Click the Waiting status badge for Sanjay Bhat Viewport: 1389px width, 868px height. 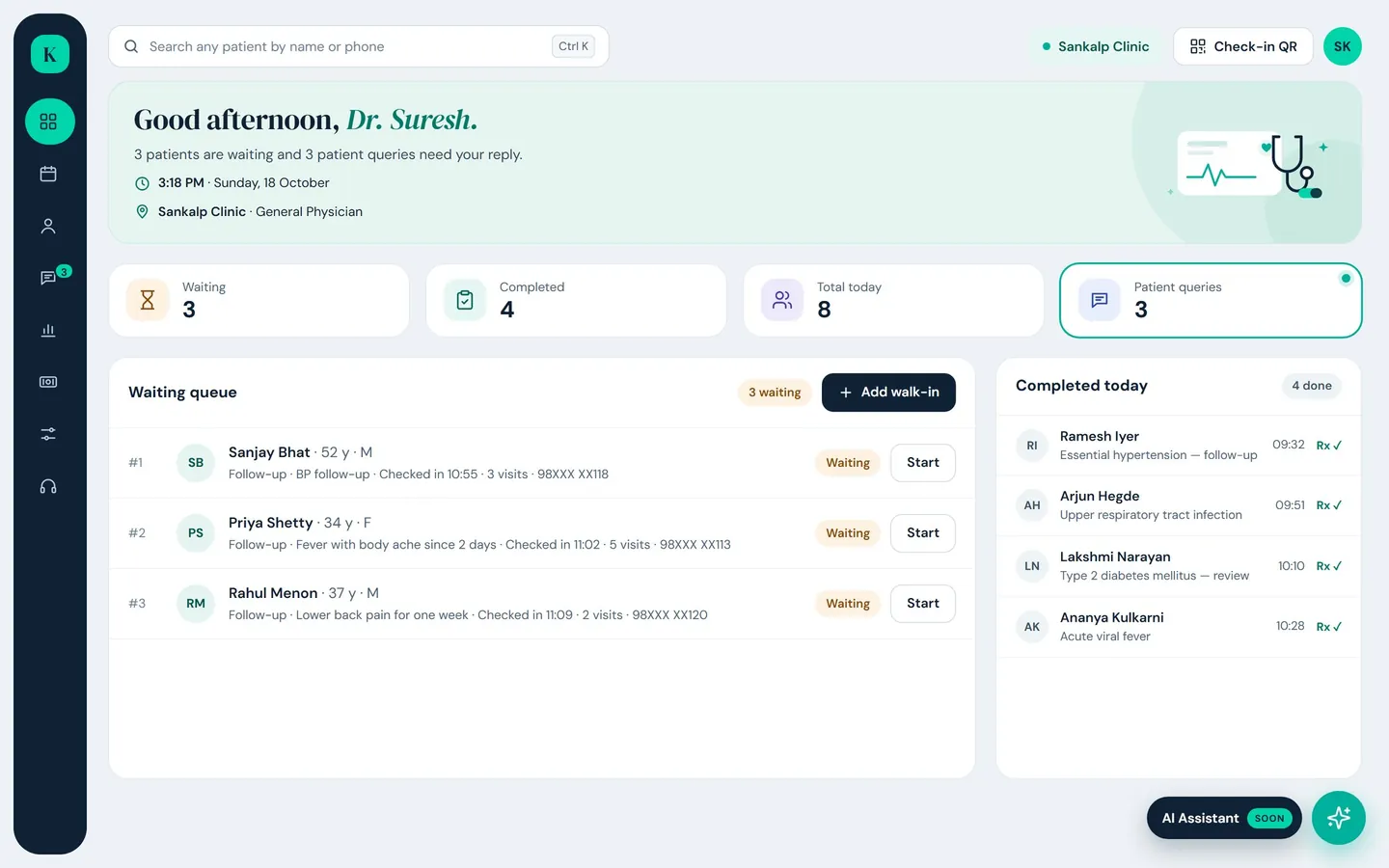848,463
